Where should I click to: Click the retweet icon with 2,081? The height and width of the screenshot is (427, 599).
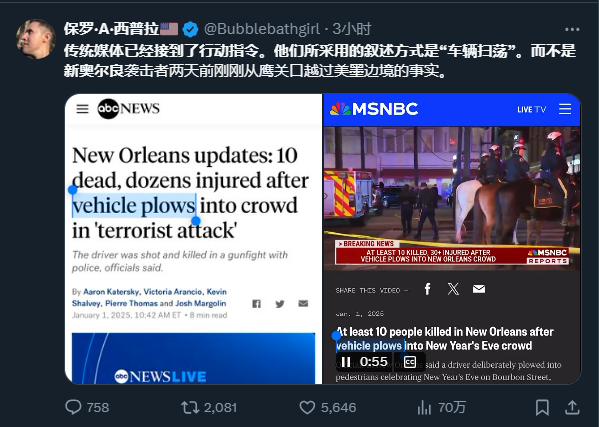coord(190,408)
